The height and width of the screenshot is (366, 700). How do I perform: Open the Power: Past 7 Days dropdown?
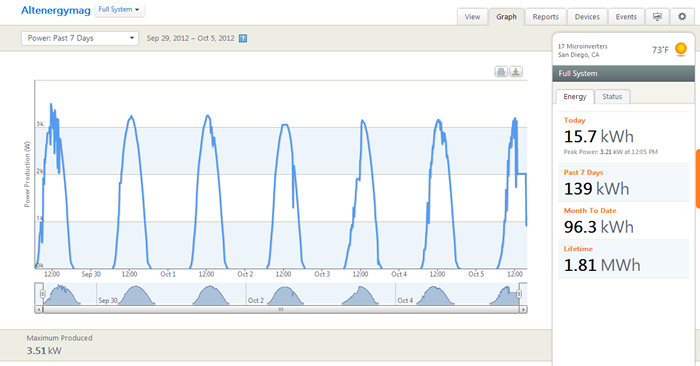pos(80,38)
